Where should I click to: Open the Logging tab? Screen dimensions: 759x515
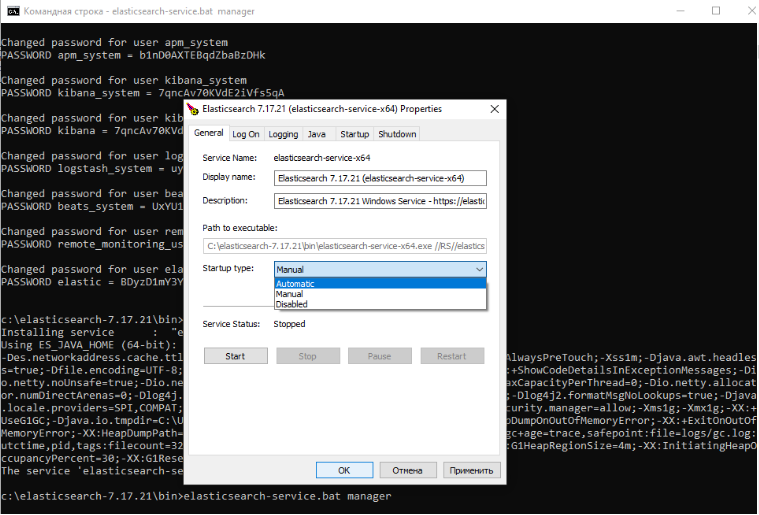click(x=283, y=134)
